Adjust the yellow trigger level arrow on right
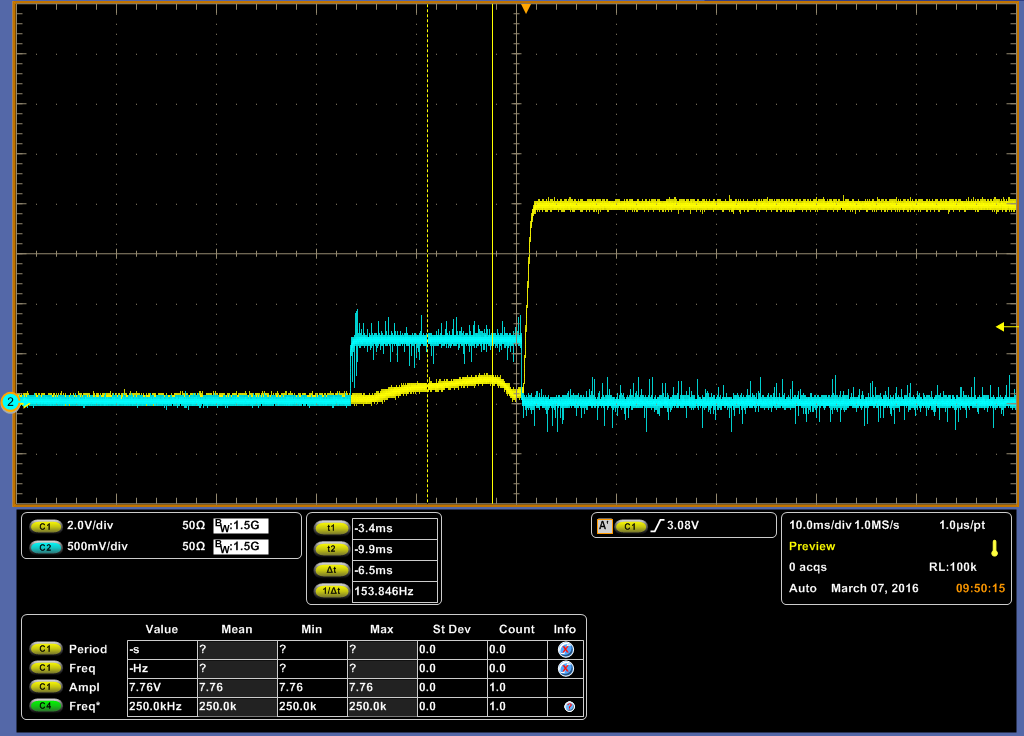This screenshot has width=1024, height=736. tap(1005, 327)
